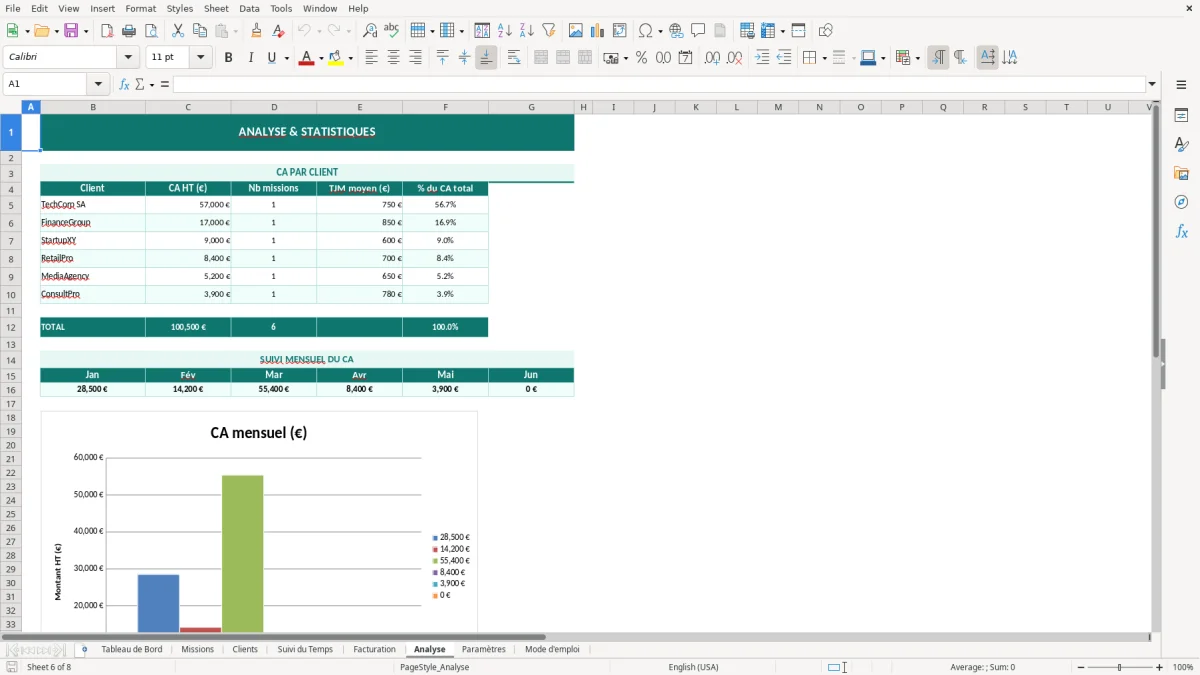Click the Font Color red swatch
The image size is (1200, 675).
(x=306, y=58)
